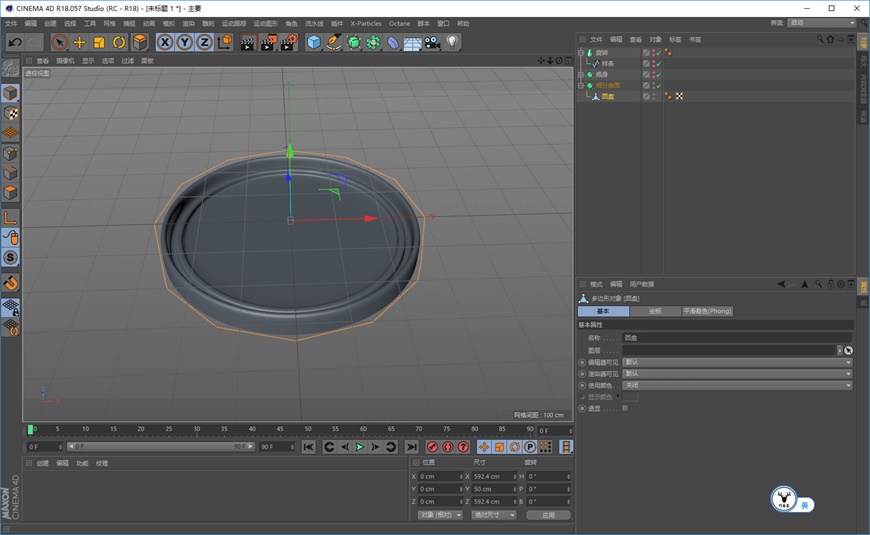Expand the third object (green sphere) row
Image resolution: width=870 pixels, height=535 pixels.
[x=581, y=74]
